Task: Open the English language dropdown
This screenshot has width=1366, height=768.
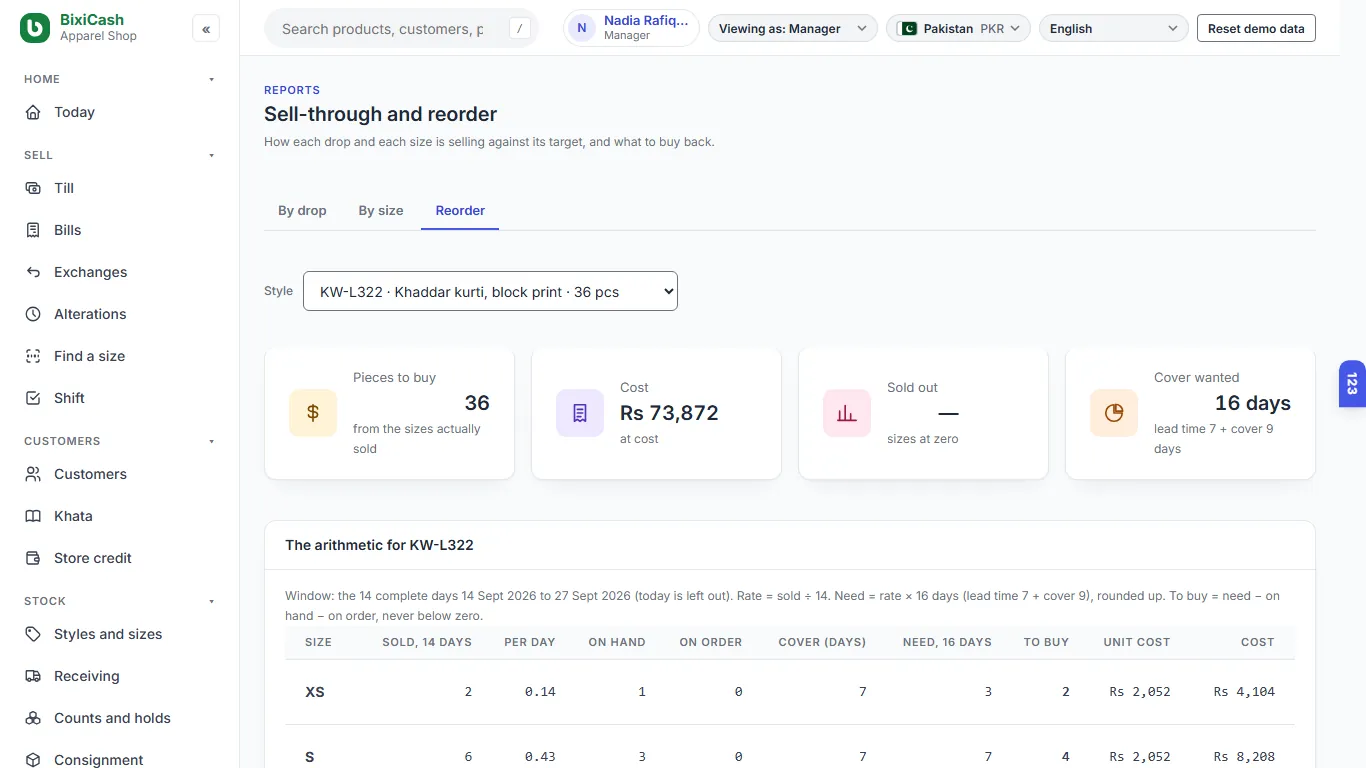Action: point(1114,29)
